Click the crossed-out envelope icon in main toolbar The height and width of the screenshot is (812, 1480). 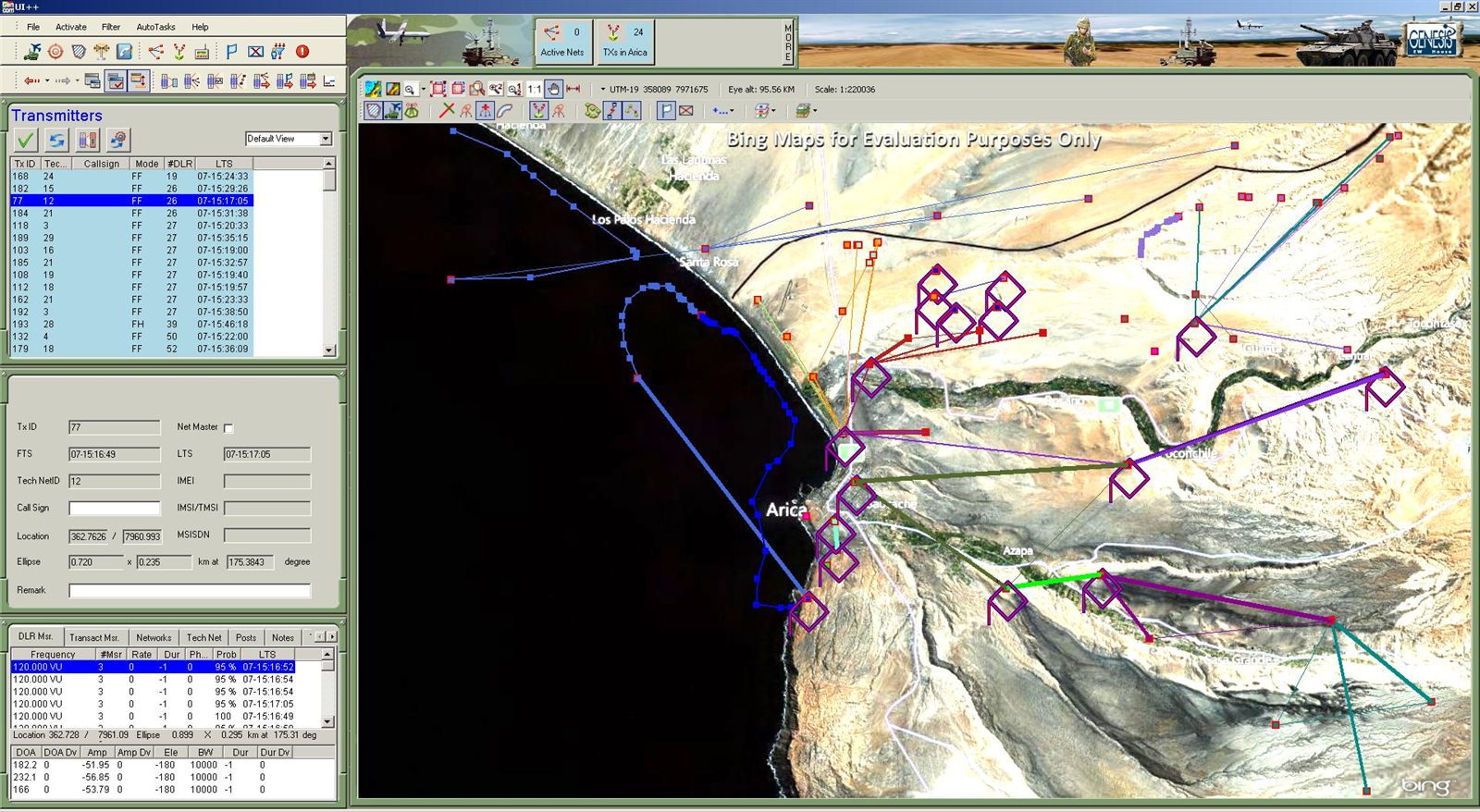[256, 52]
